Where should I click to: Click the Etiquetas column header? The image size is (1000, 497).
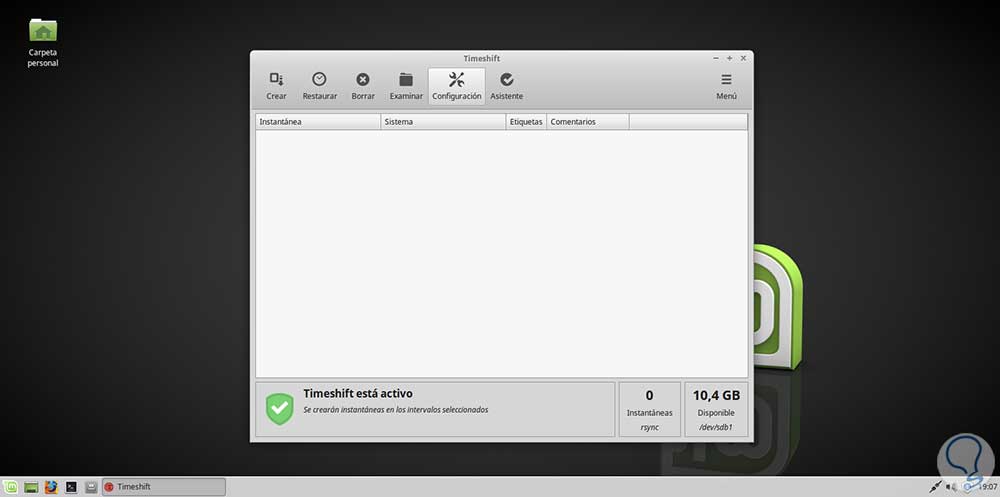(x=526, y=122)
